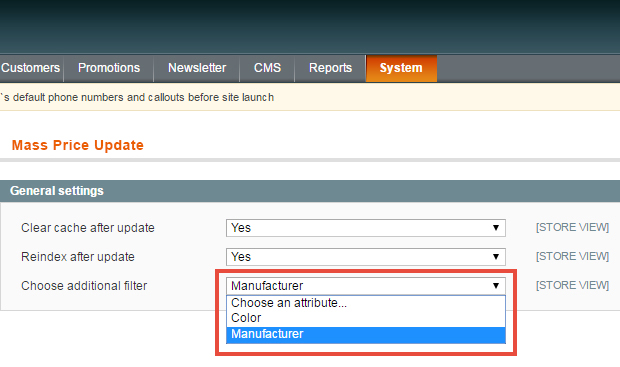This screenshot has width=620, height=367.
Task: Click the 'Reindex after update' label
Action: pyautogui.click(x=78, y=257)
